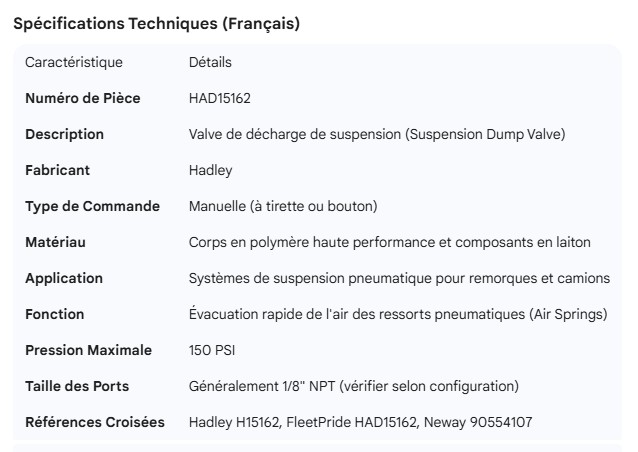Image resolution: width=638 pixels, height=452 pixels.
Task: Select the "Manuelle (à tirette ou bouton)" cell
Action: click(x=283, y=206)
